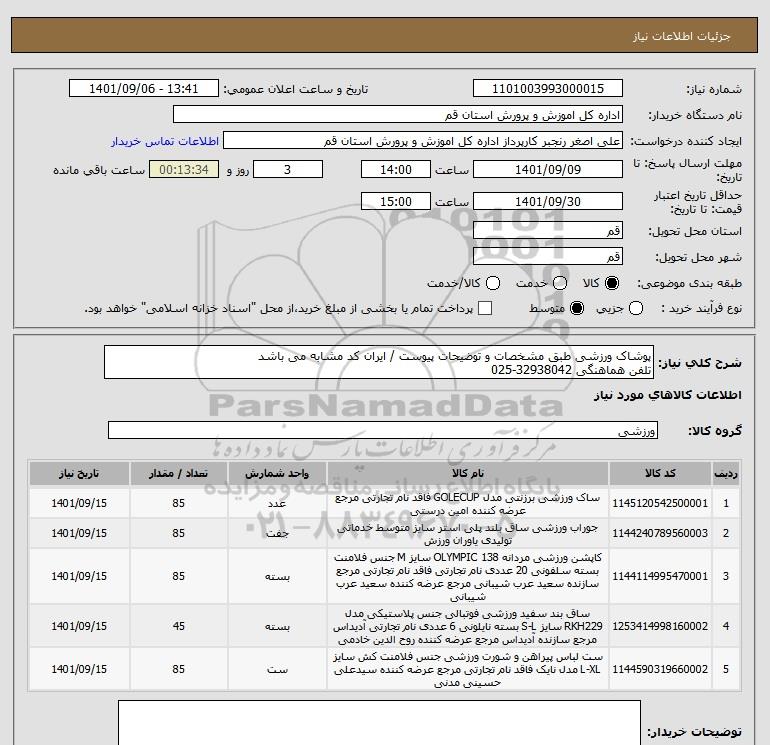Click the announcement date field 1401/09/06 - 13:41
Image resolution: width=770 pixels, height=745 pixels.
pyautogui.click(x=143, y=89)
